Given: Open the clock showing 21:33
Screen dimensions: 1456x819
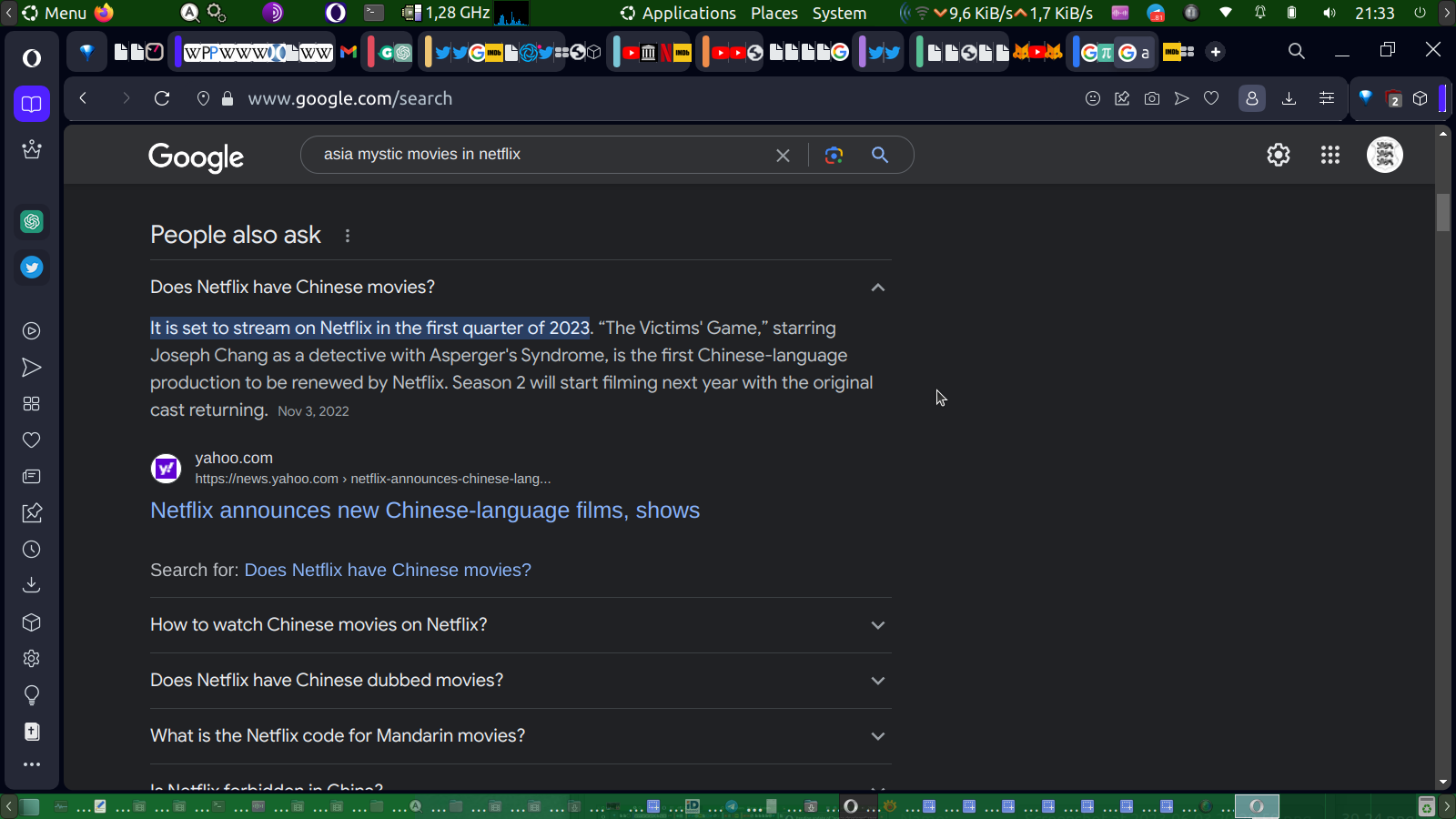Looking at the screenshot, I should [1374, 13].
